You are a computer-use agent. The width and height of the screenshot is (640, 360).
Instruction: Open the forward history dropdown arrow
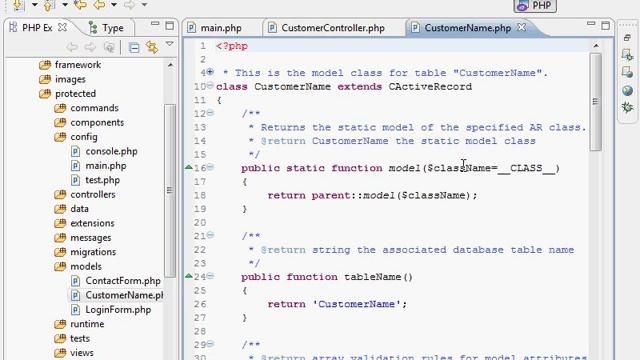pyautogui.click(x=144, y=5)
